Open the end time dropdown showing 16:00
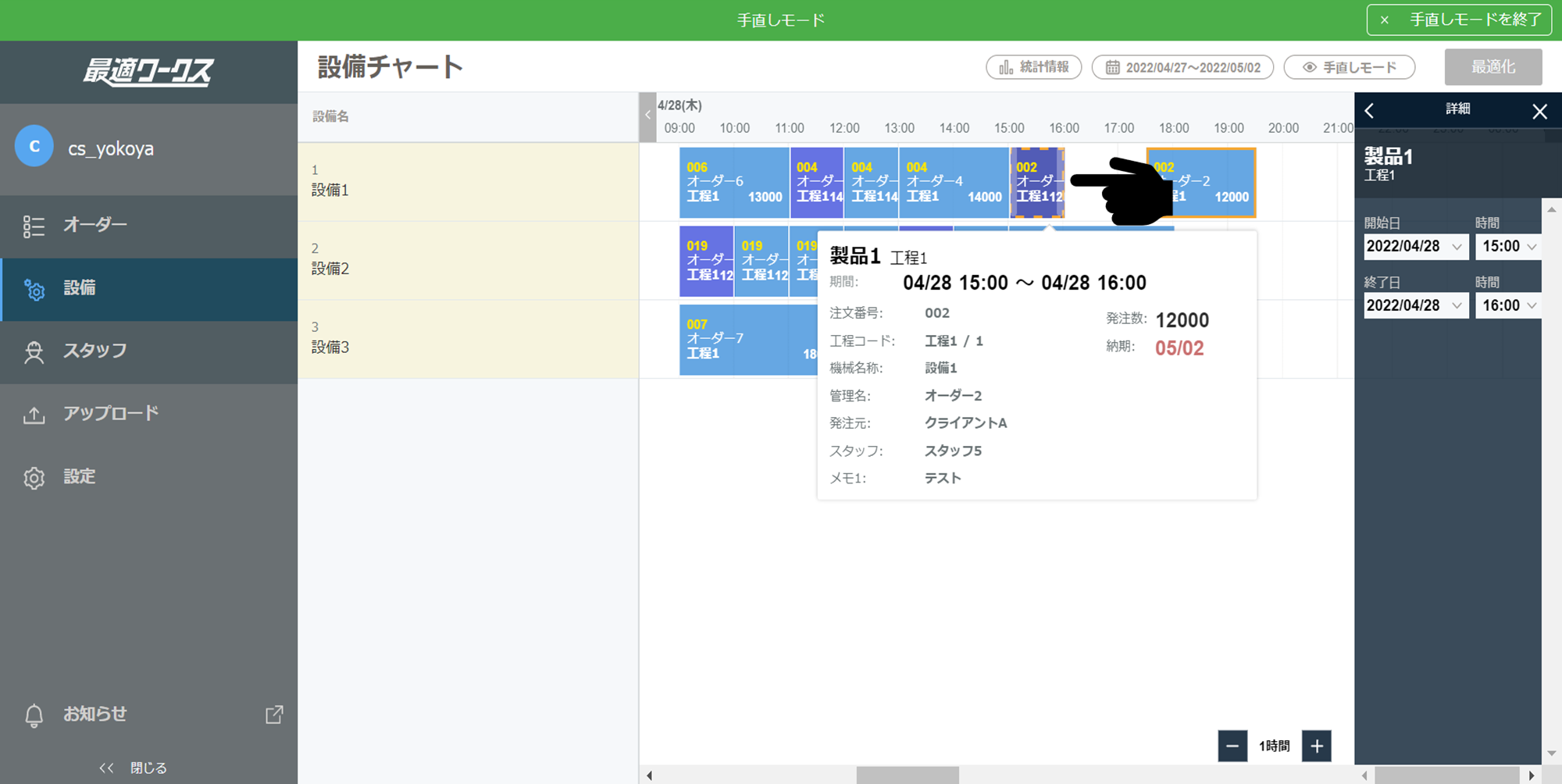The width and height of the screenshot is (1562, 784). (1510, 305)
